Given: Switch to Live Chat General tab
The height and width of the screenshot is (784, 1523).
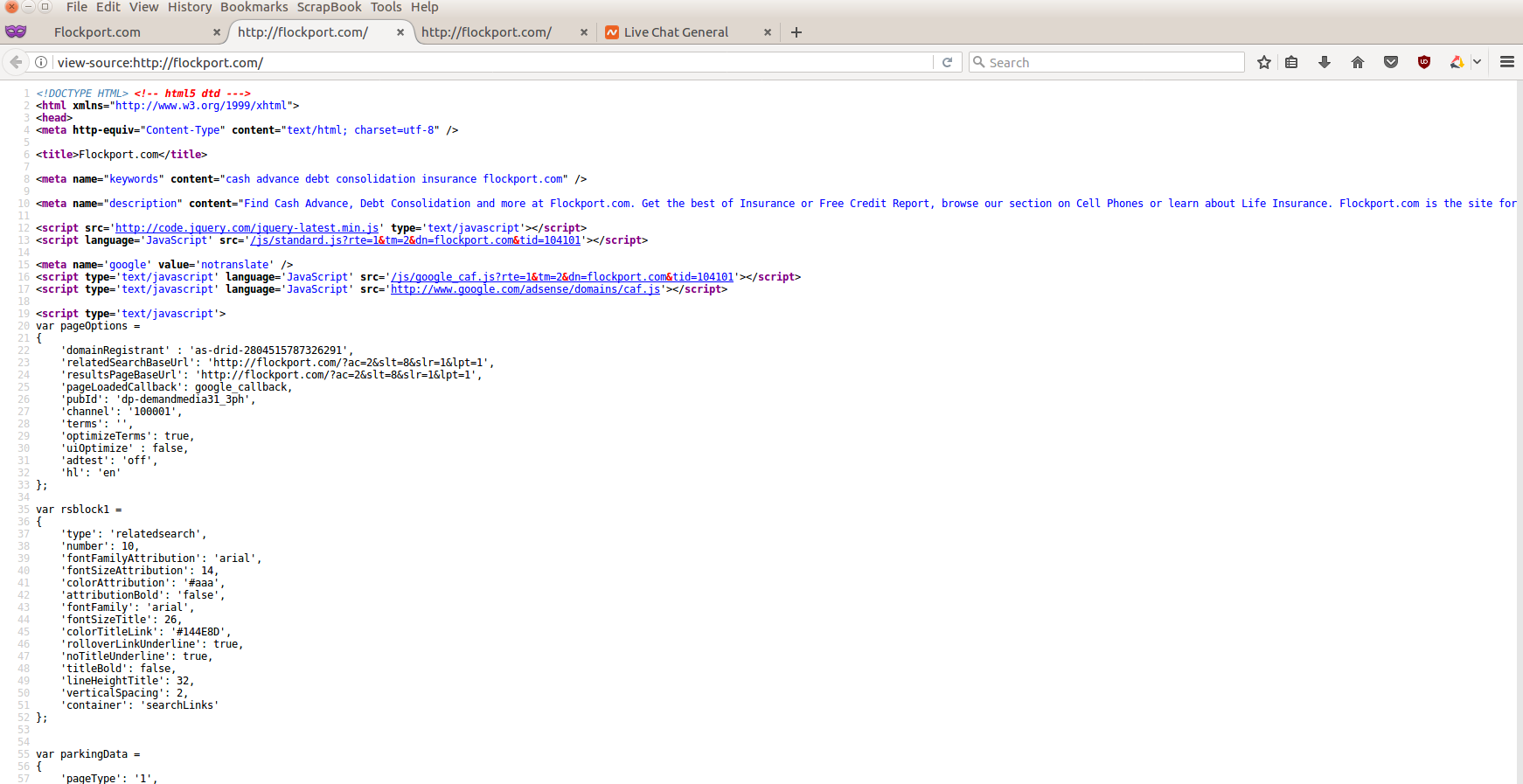Looking at the screenshot, I should [x=676, y=32].
